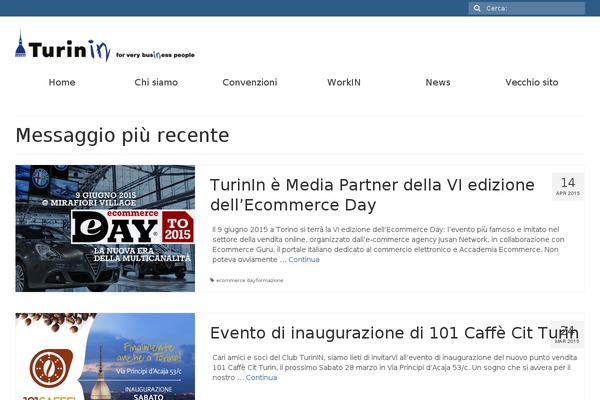
Task: Select WorkIN in the navigation bar
Action: [343, 82]
